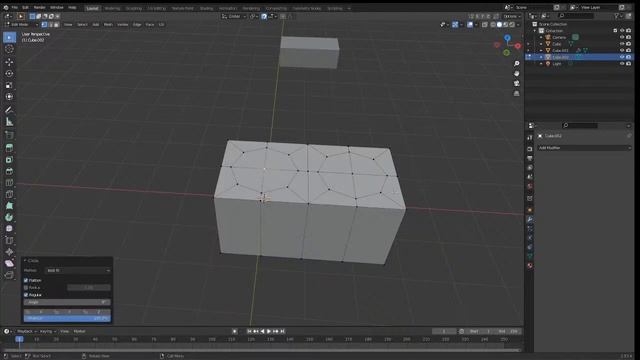The image size is (640, 360).
Task: Select the Rotate tool
Action: [x=9, y=74]
